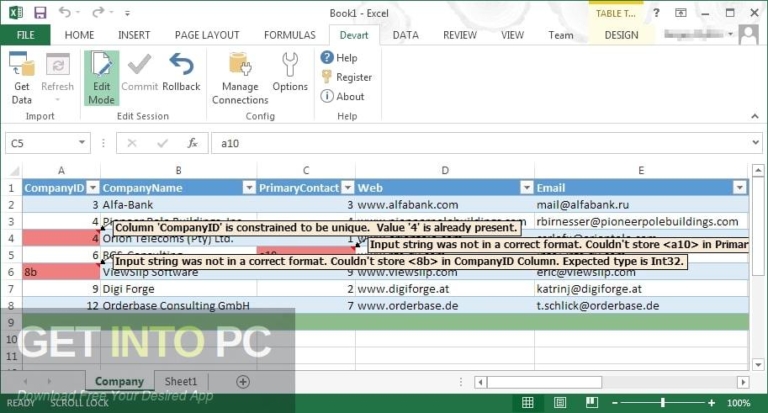Open the FILE backstage tab
This screenshot has width=768, height=413.
click(x=25, y=35)
